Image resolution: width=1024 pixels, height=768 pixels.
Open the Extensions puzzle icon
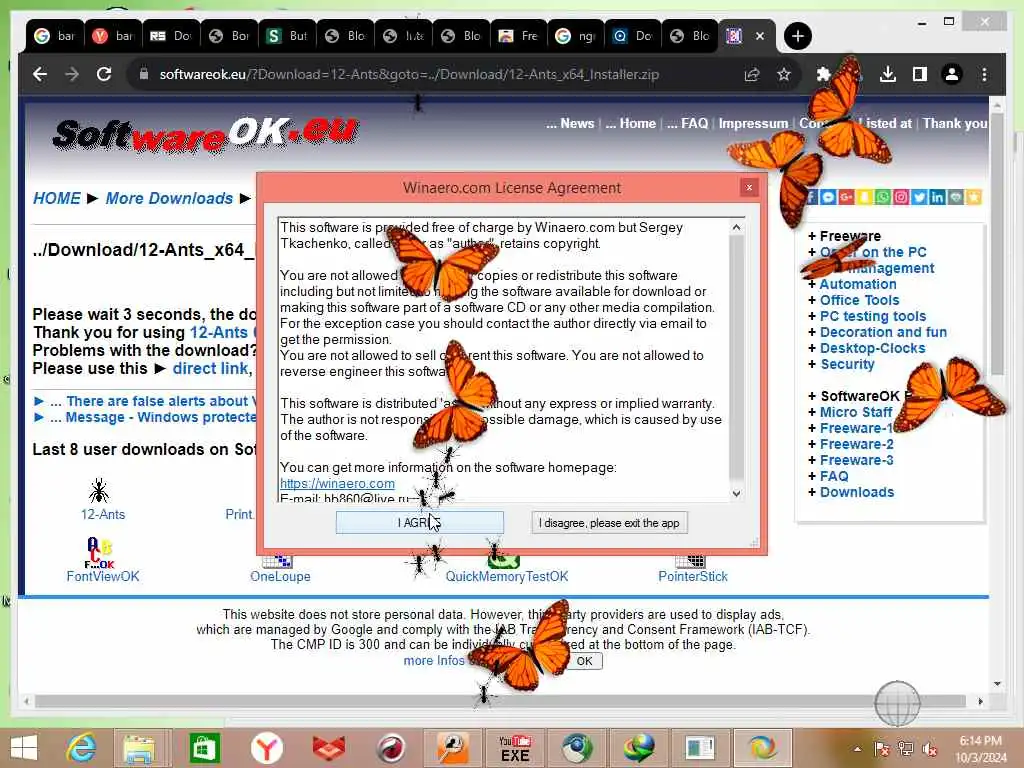tap(824, 74)
